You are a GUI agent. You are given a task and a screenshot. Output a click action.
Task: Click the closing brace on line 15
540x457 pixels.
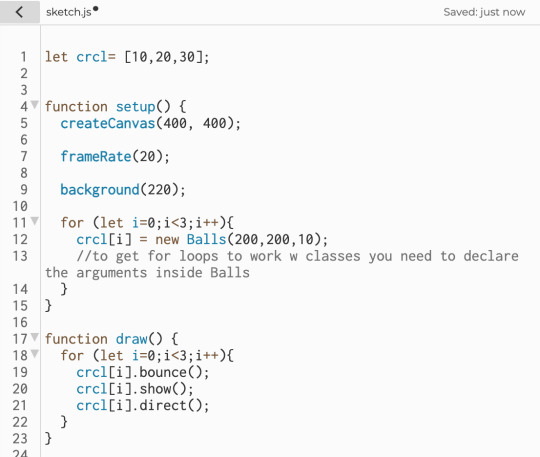(49, 306)
